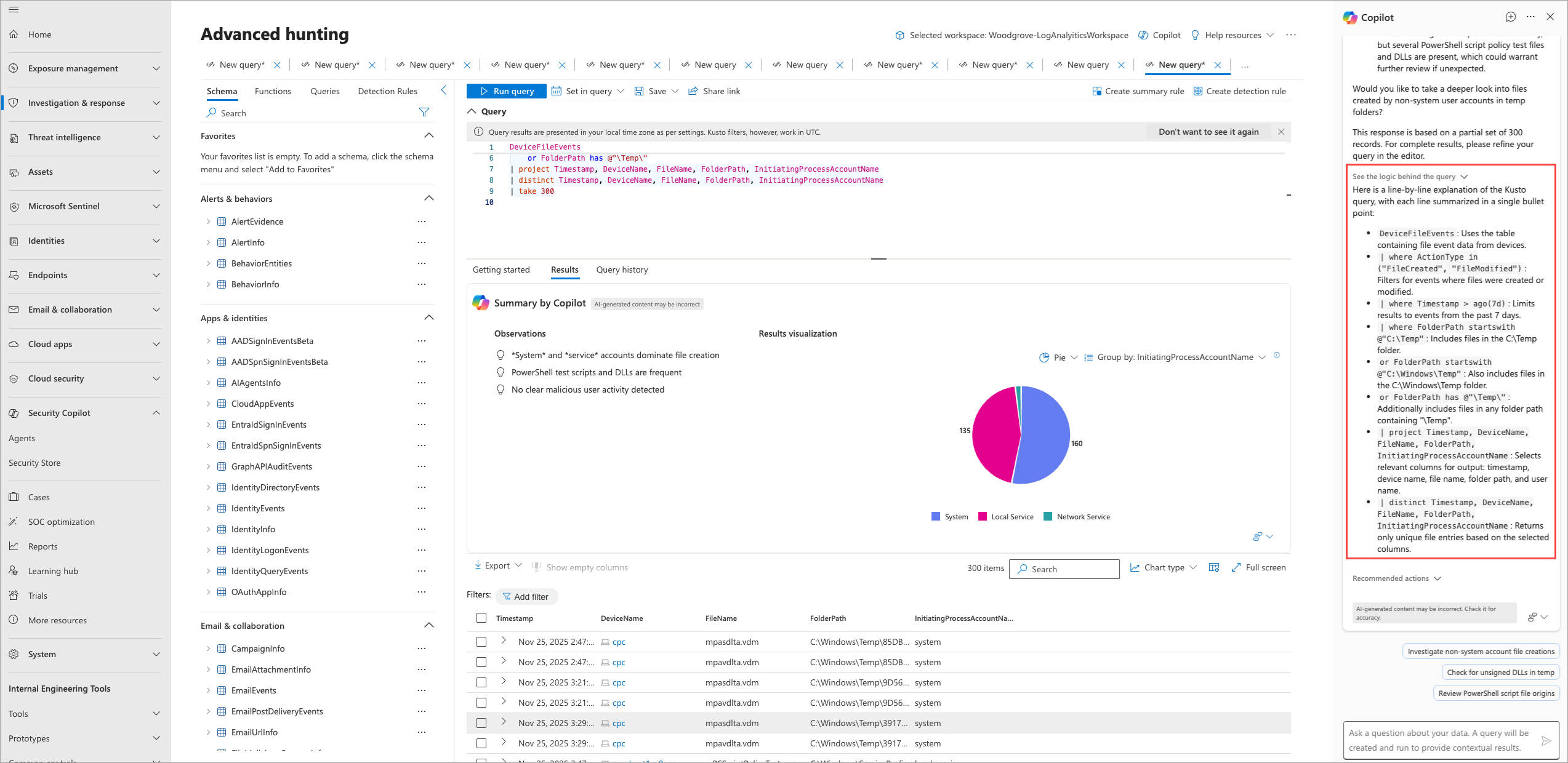Viewport: 1568px width, 763px height.
Task: Click Investigate non-system account file creations suggestion
Action: [1481, 651]
